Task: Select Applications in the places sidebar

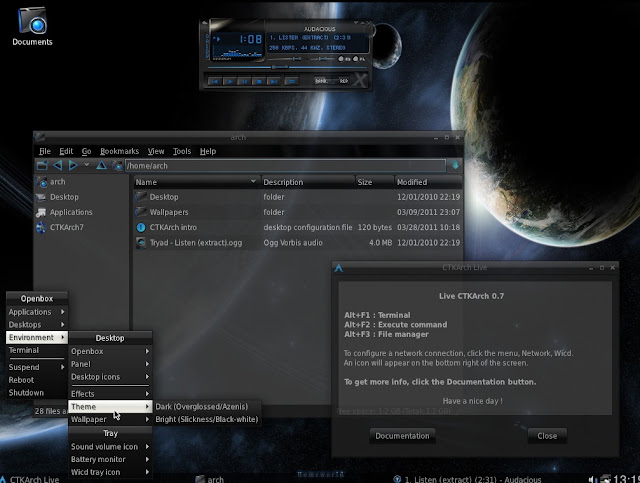Action: coord(81,212)
